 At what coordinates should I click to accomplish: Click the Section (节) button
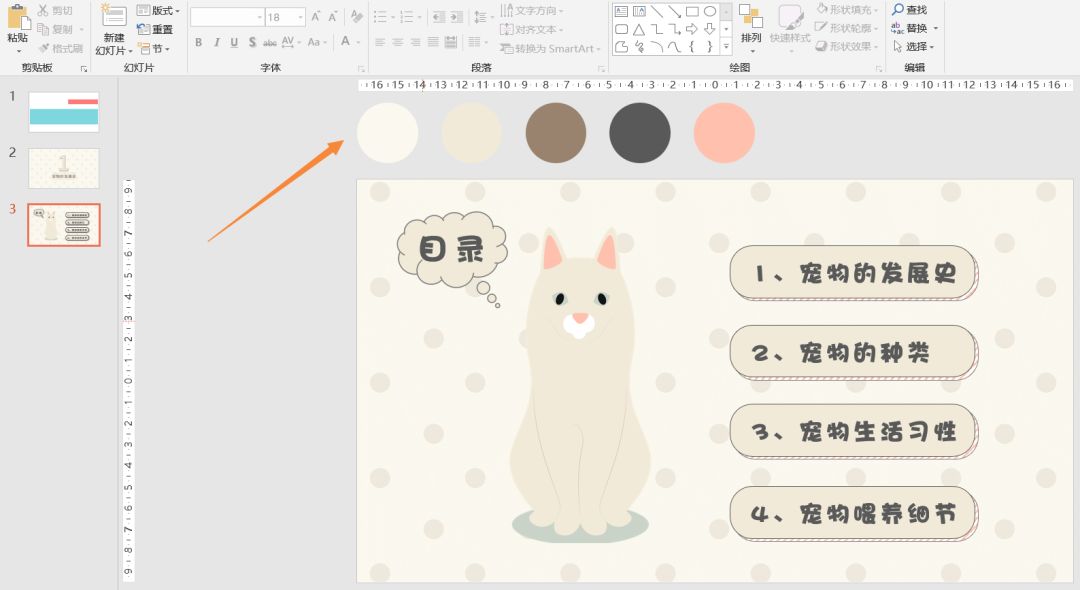155,48
